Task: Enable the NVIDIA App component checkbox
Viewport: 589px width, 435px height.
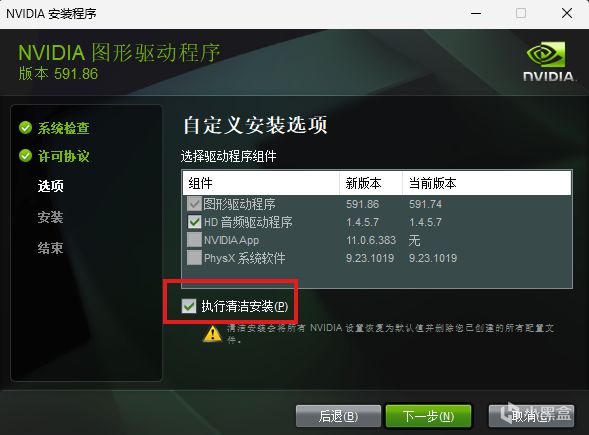Action: click(194, 240)
